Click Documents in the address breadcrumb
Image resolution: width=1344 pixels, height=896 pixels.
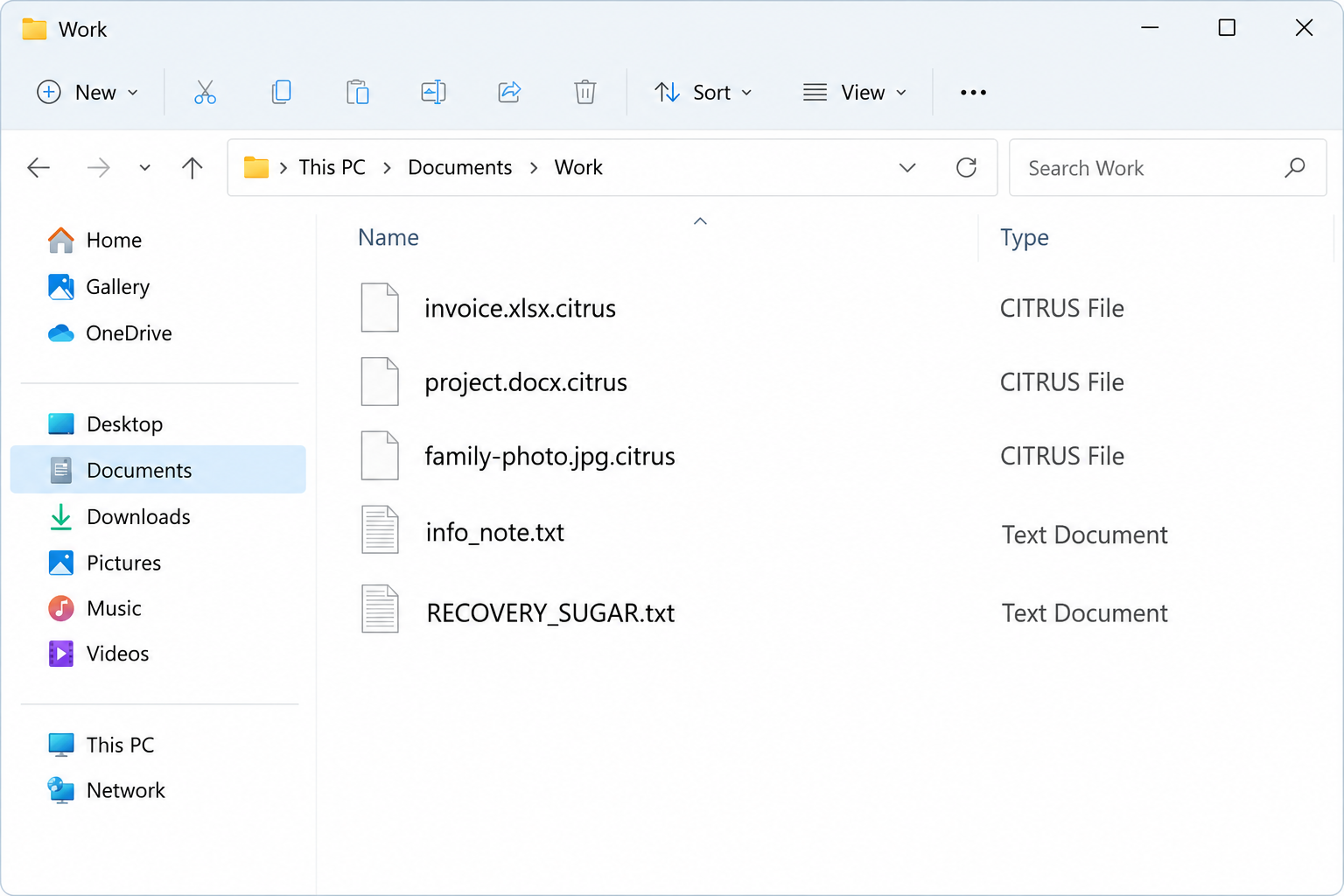tap(460, 167)
